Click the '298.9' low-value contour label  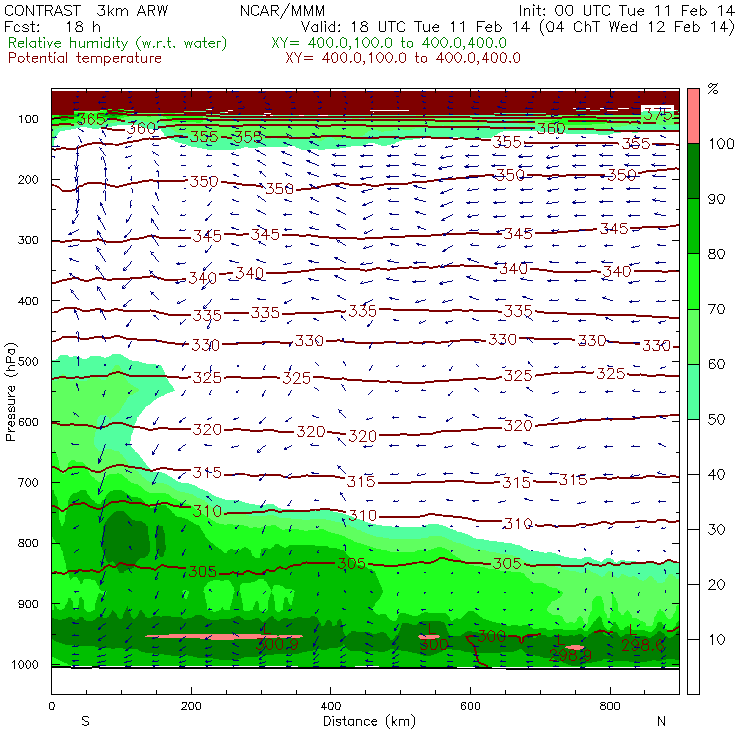coord(570,655)
